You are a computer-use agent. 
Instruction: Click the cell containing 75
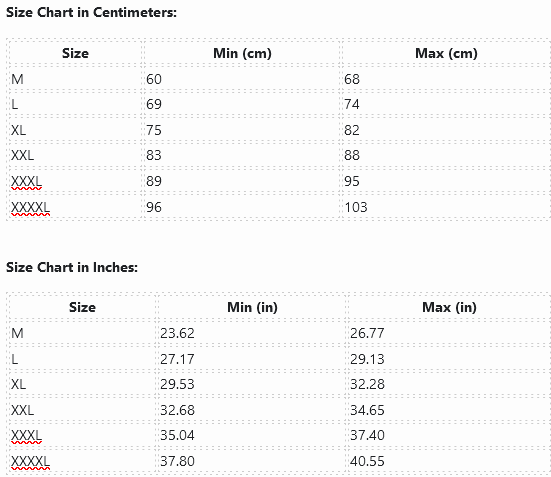coord(242,130)
